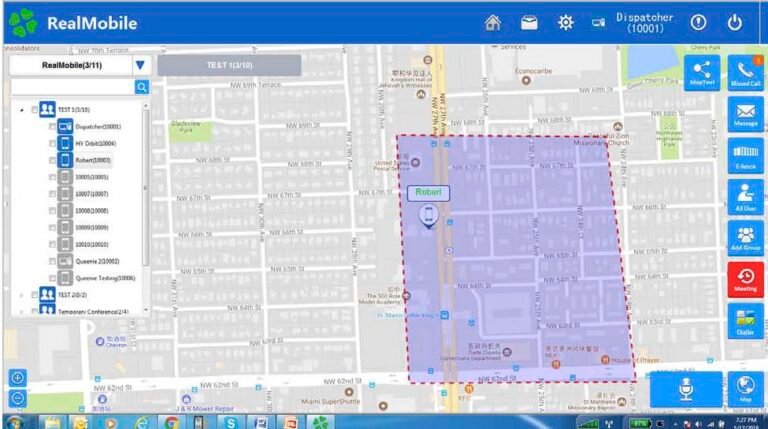
Task: Open the Message side menu item
Action: (x=745, y=114)
